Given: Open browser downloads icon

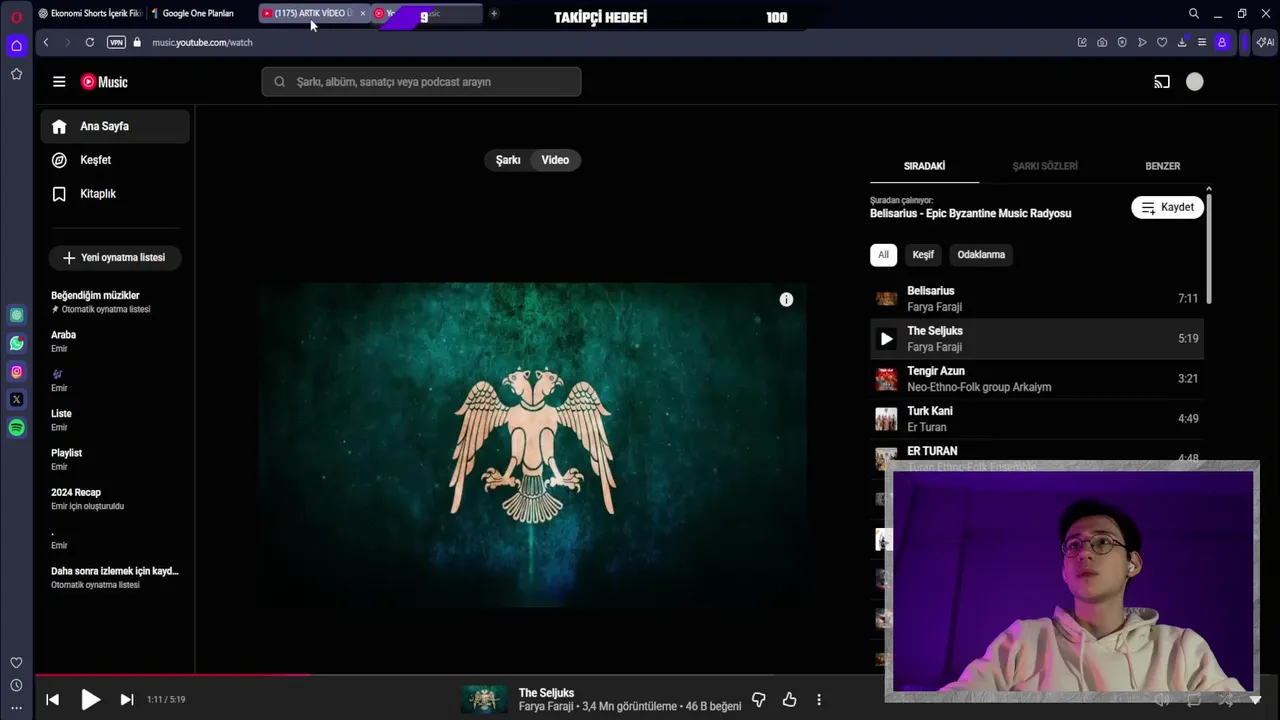Looking at the screenshot, I should pyautogui.click(x=1182, y=42).
